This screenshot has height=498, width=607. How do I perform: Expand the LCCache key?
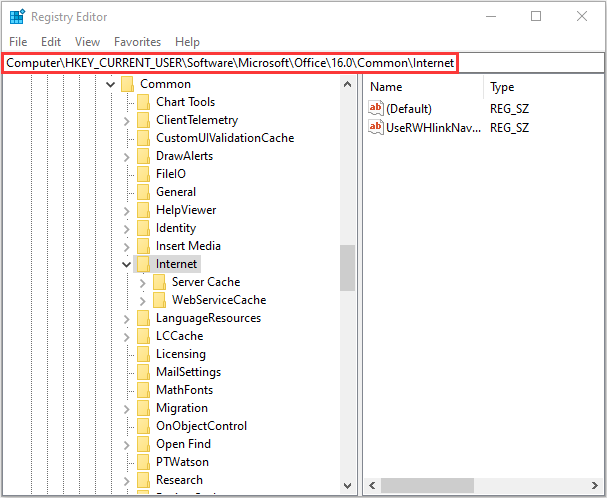click(127, 337)
